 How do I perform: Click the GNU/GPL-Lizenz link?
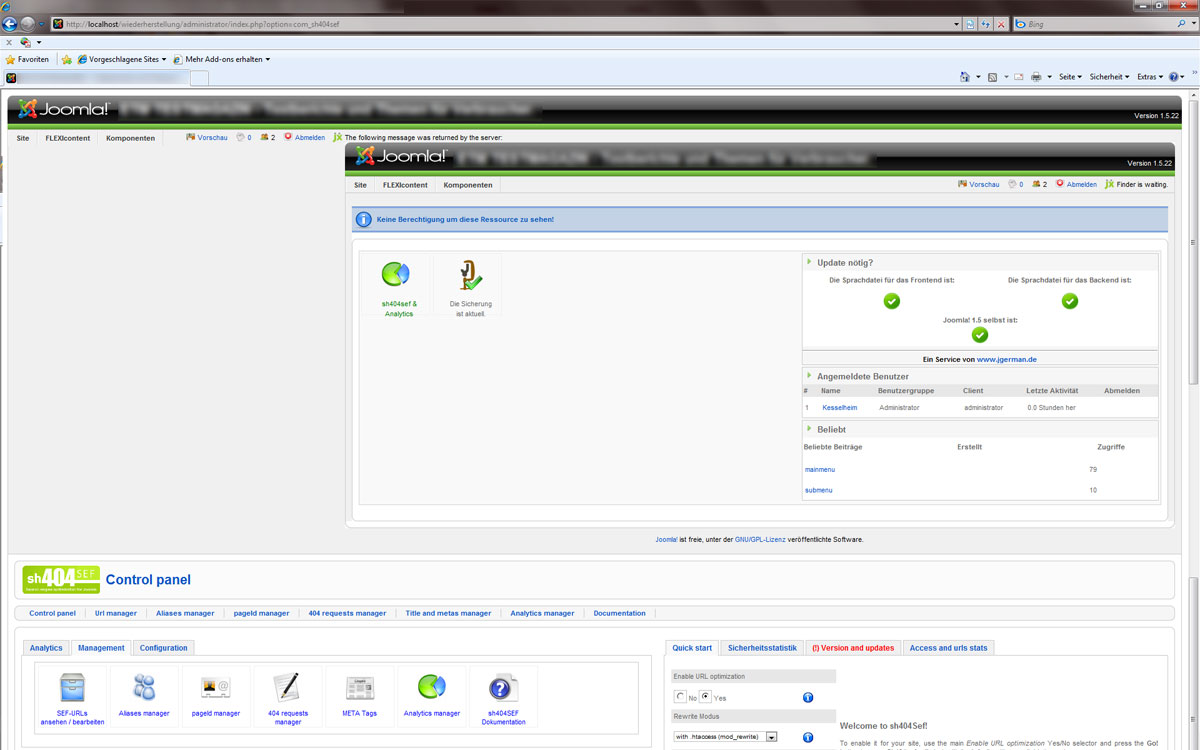(760, 539)
